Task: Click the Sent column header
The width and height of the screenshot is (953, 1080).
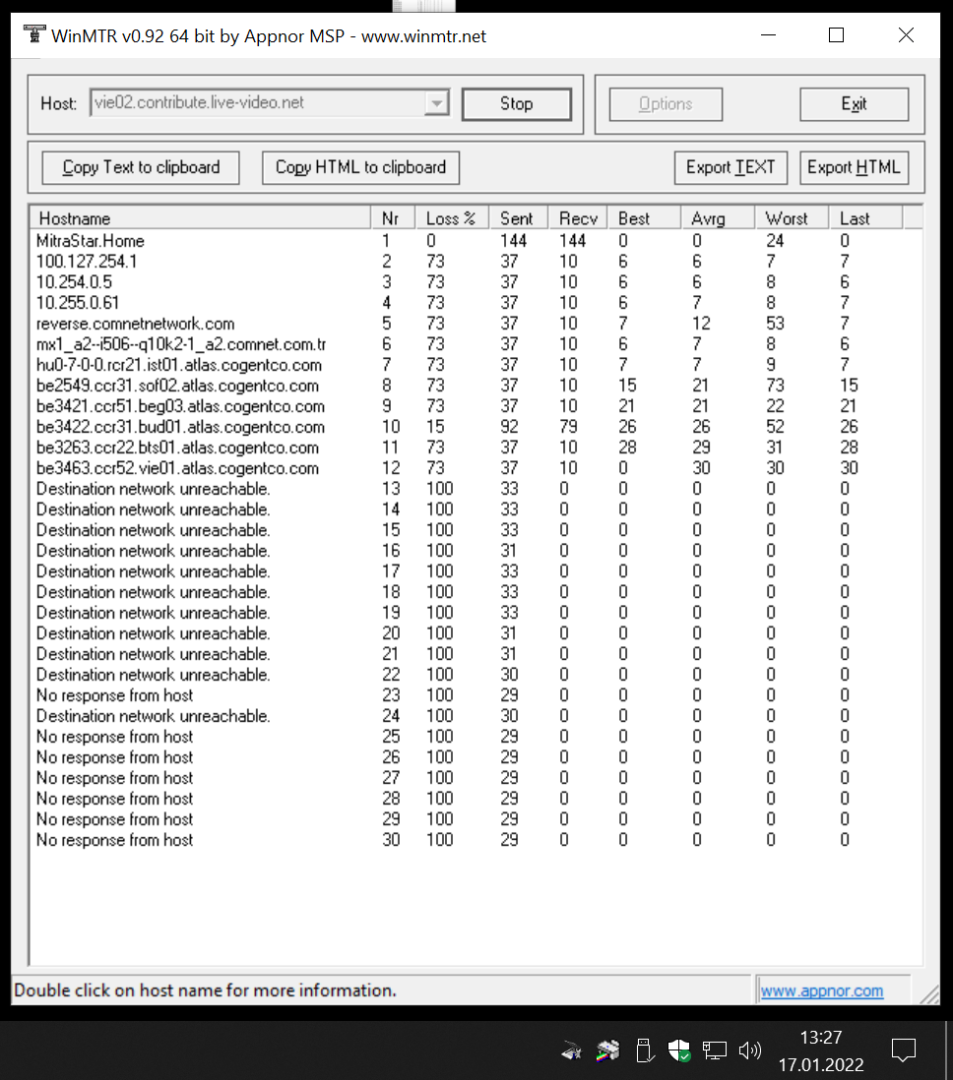Action: tap(519, 218)
